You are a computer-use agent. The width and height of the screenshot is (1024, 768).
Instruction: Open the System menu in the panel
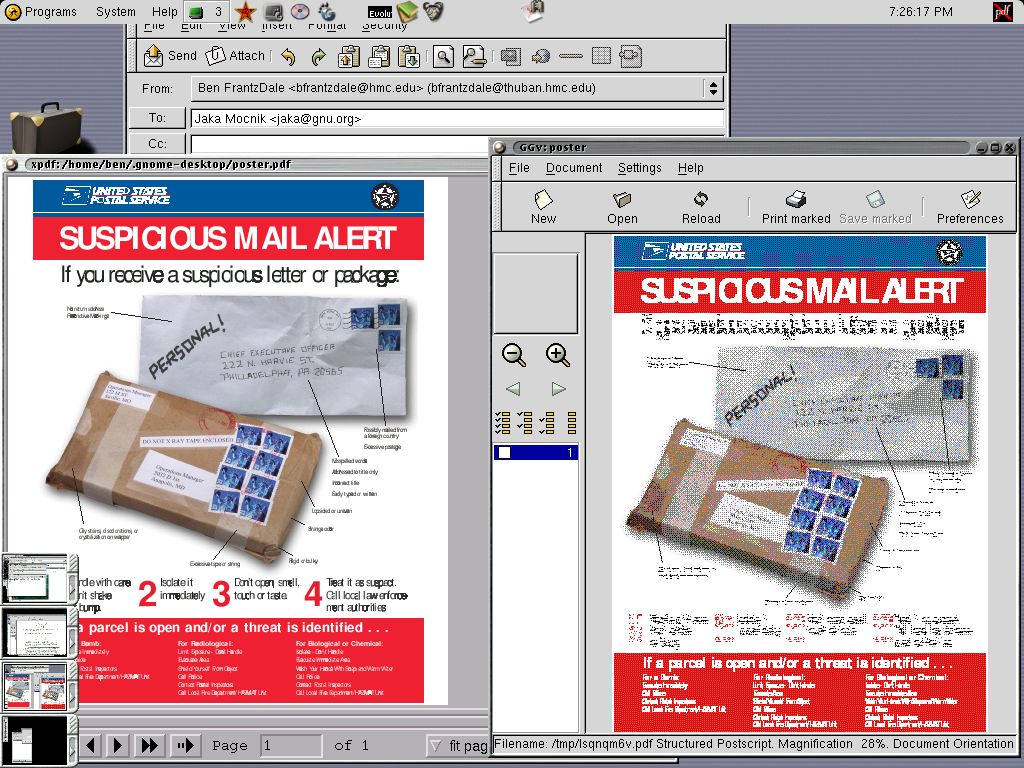point(116,12)
